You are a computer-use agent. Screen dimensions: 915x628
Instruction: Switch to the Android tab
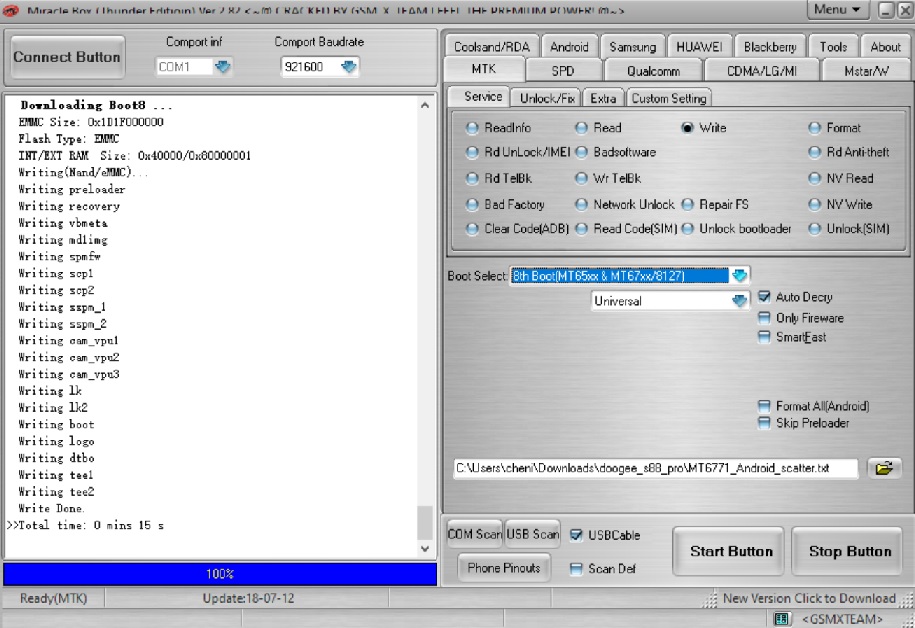(569, 47)
